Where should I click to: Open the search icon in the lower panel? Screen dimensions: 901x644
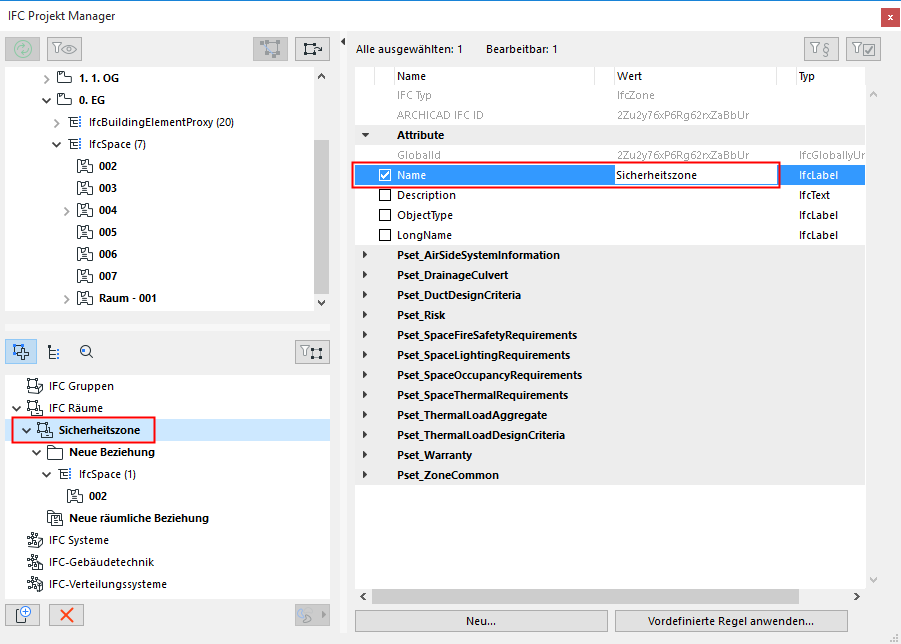(86, 352)
